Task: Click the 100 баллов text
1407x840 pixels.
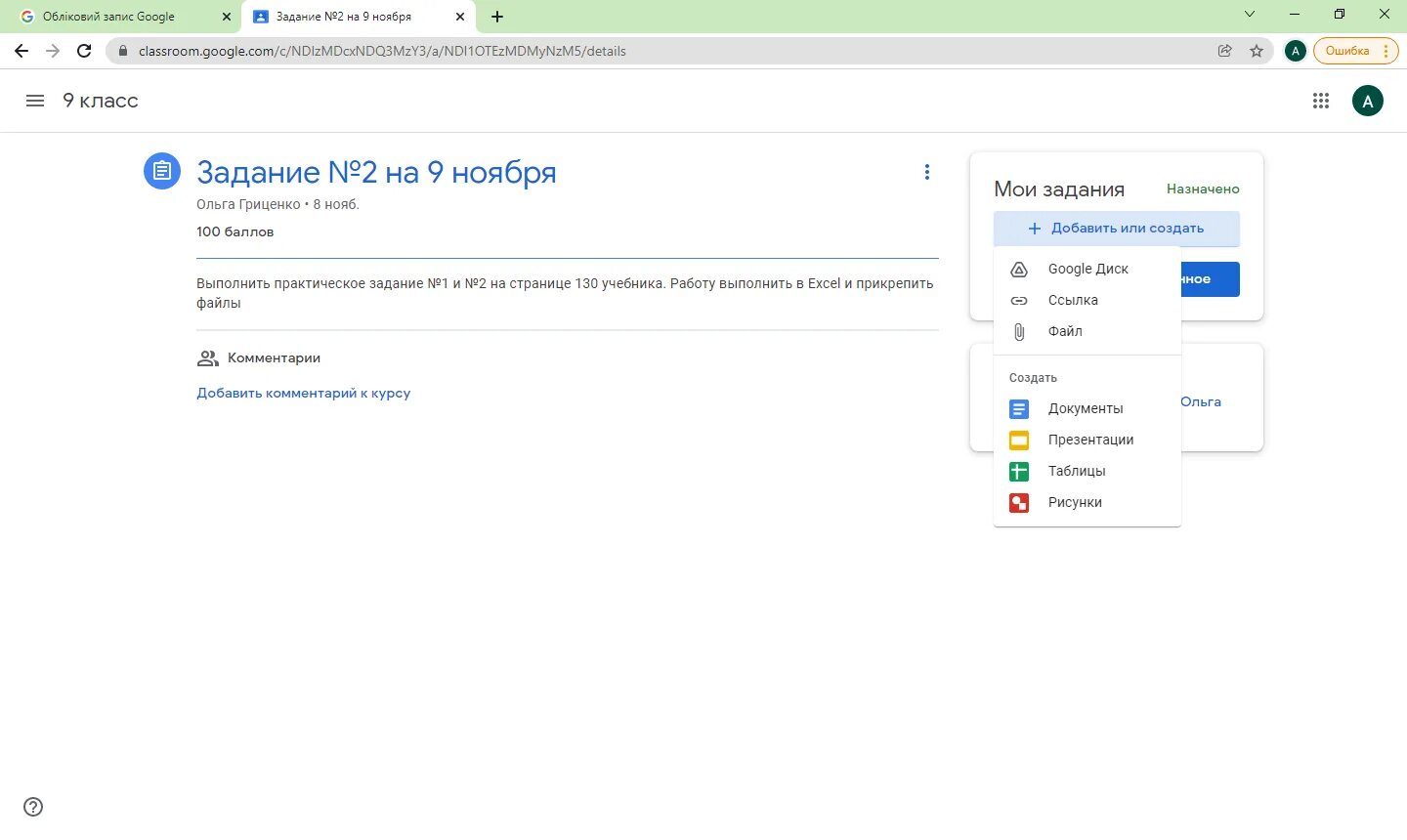Action: click(x=235, y=232)
